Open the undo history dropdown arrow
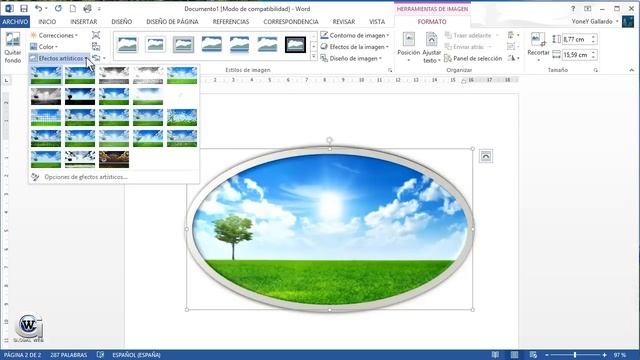Viewport: 640px width, 360px height. point(46,9)
